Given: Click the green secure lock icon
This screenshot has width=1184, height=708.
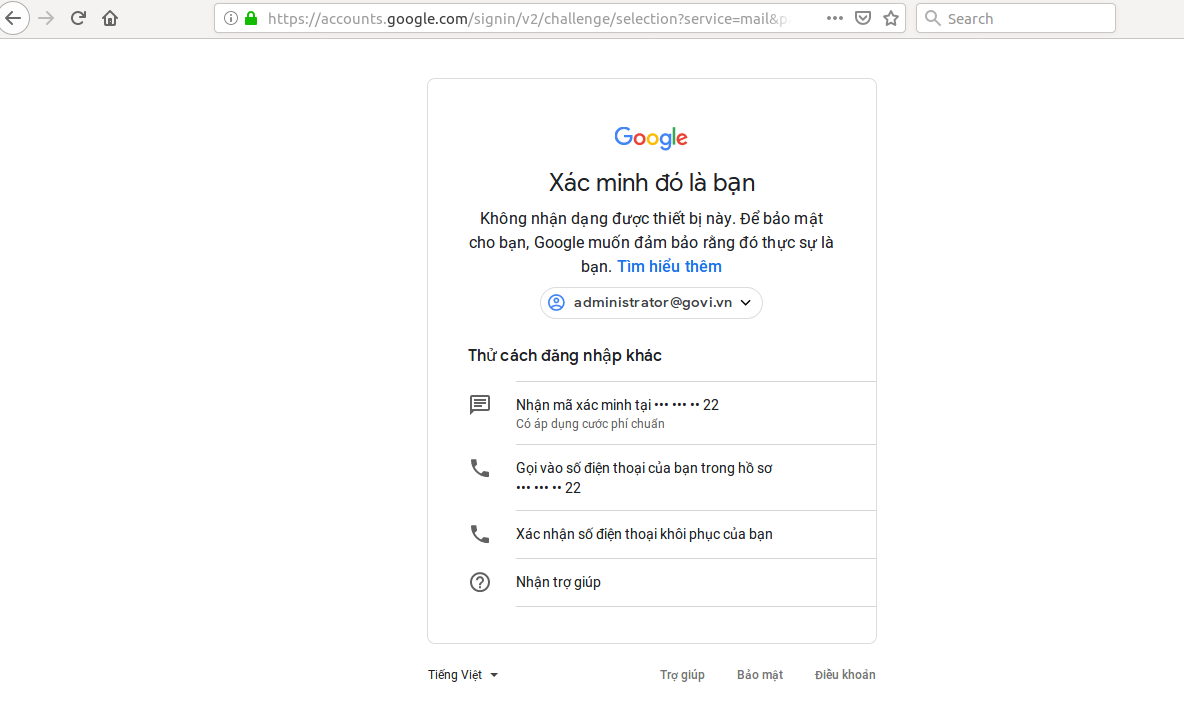Looking at the screenshot, I should click(x=251, y=18).
